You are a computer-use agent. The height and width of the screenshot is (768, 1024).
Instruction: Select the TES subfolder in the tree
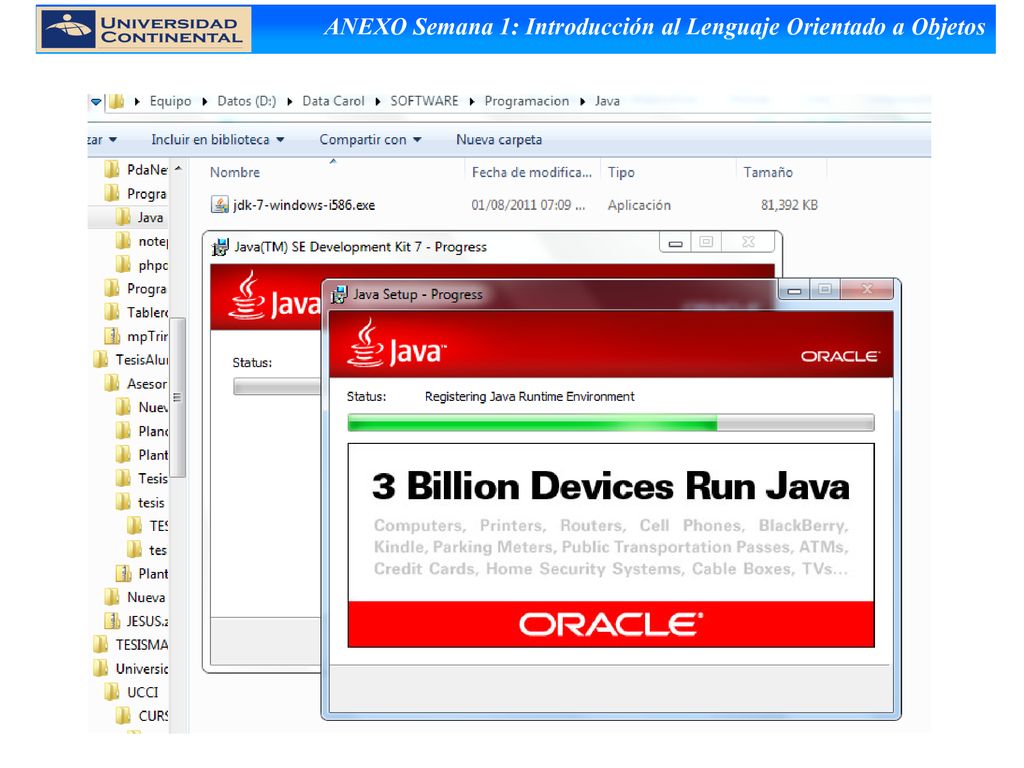pos(159,526)
